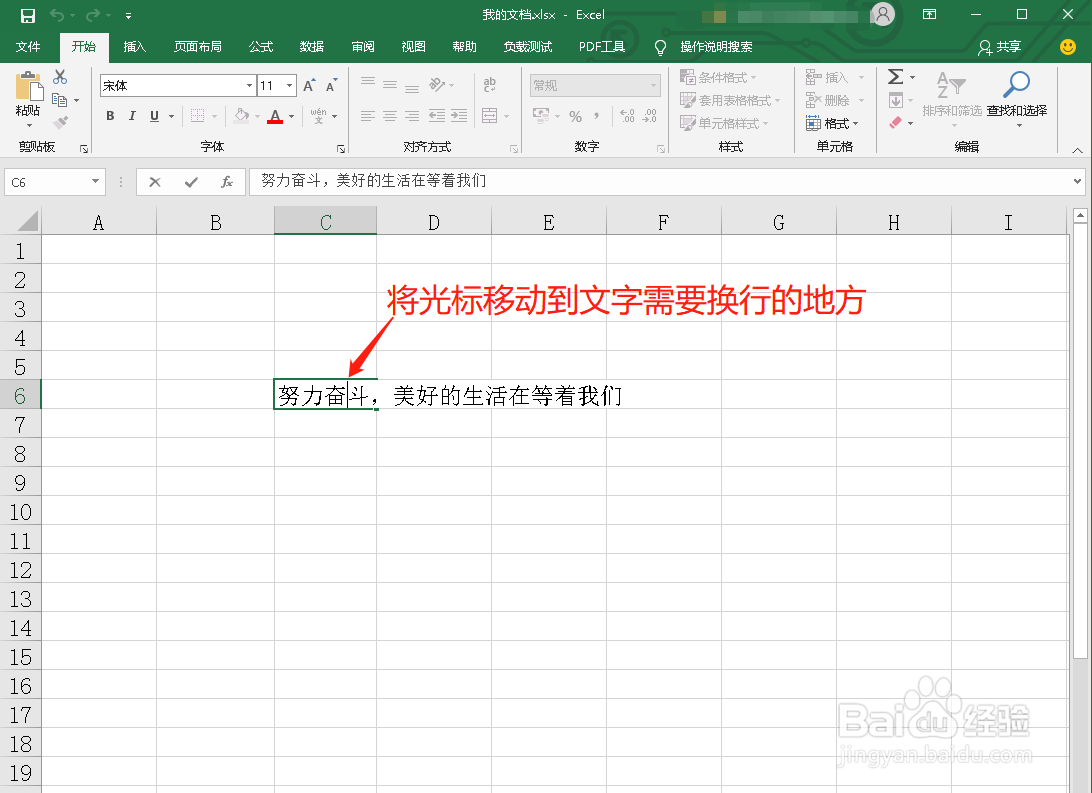The height and width of the screenshot is (793, 1092).
Task: Click the Wrap Text icon in alignment group
Action: click(489, 86)
